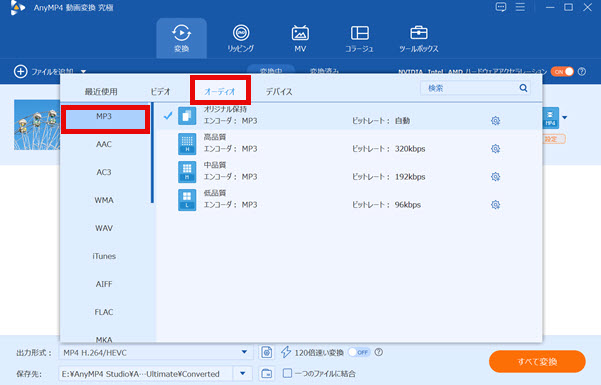
Task: Choose the 中品質 preset name
Action: click(215, 165)
